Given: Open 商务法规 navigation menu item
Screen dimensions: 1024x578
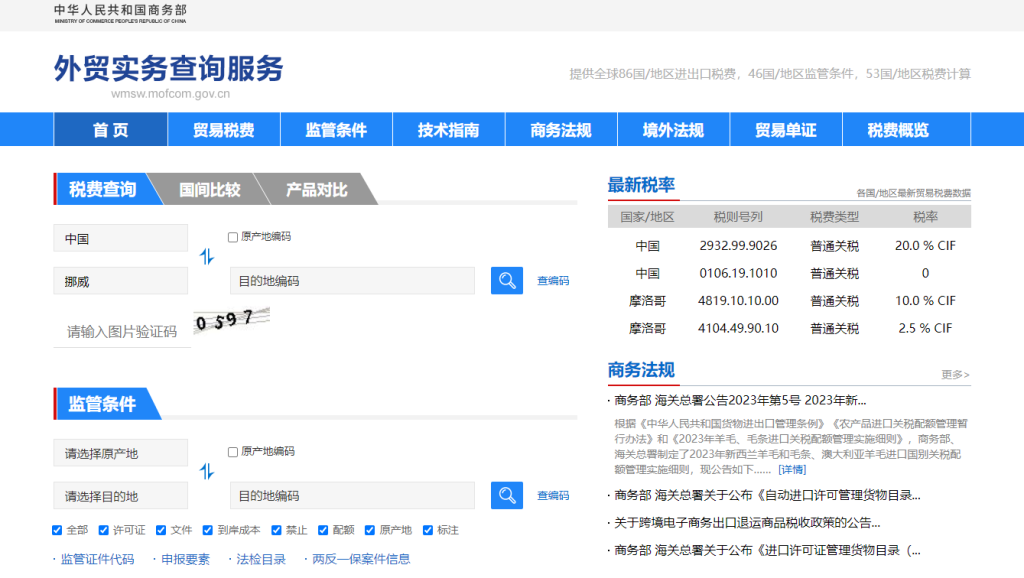Looking at the screenshot, I should [x=560, y=129].
